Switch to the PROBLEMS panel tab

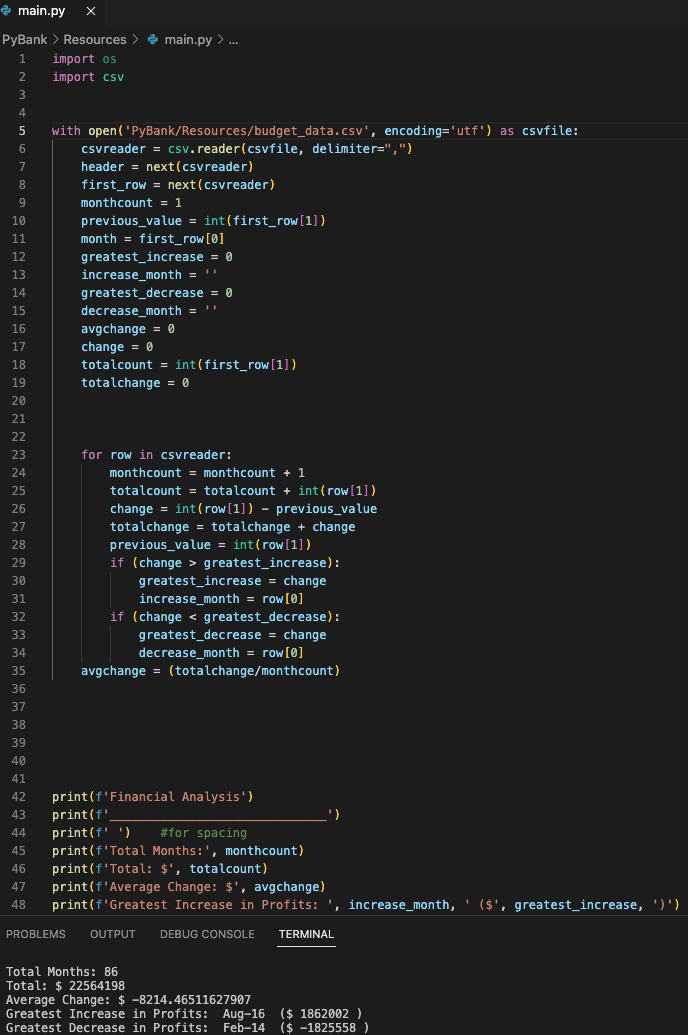pos(36,934)
